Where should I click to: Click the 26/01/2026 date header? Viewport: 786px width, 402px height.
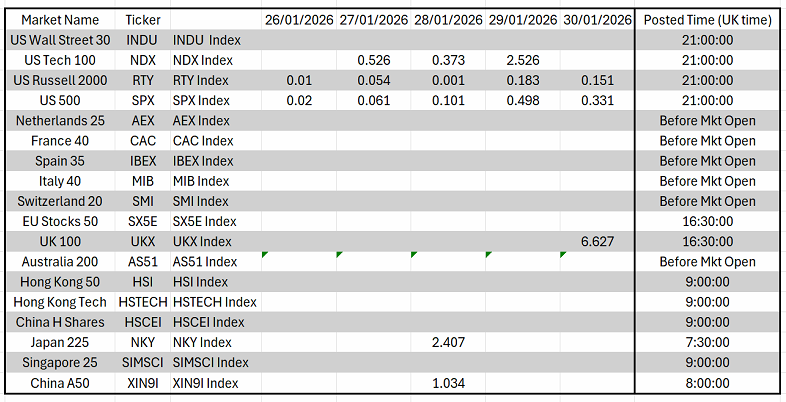[298, 20]
